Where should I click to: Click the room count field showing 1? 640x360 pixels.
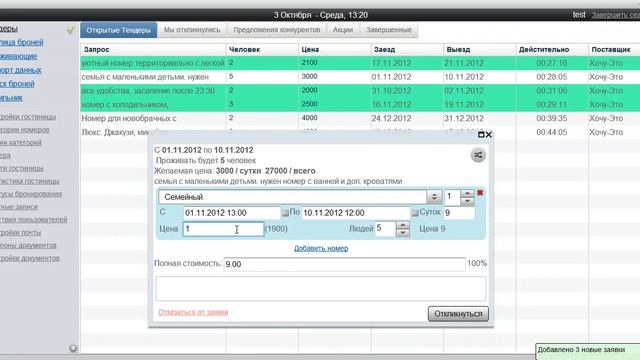[452, 197]
